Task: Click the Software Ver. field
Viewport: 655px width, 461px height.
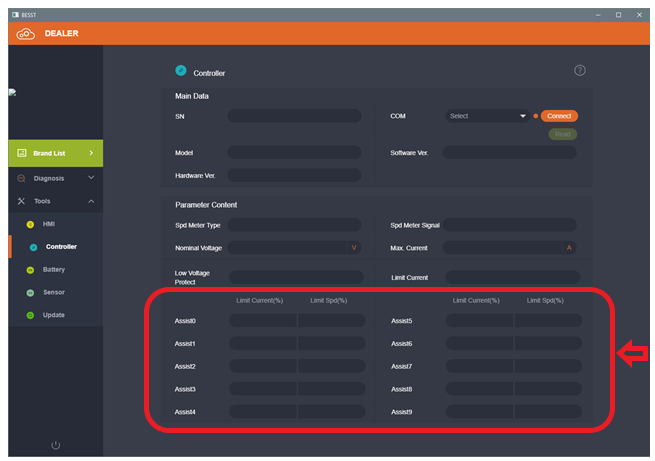Action: tap(509, 152)
